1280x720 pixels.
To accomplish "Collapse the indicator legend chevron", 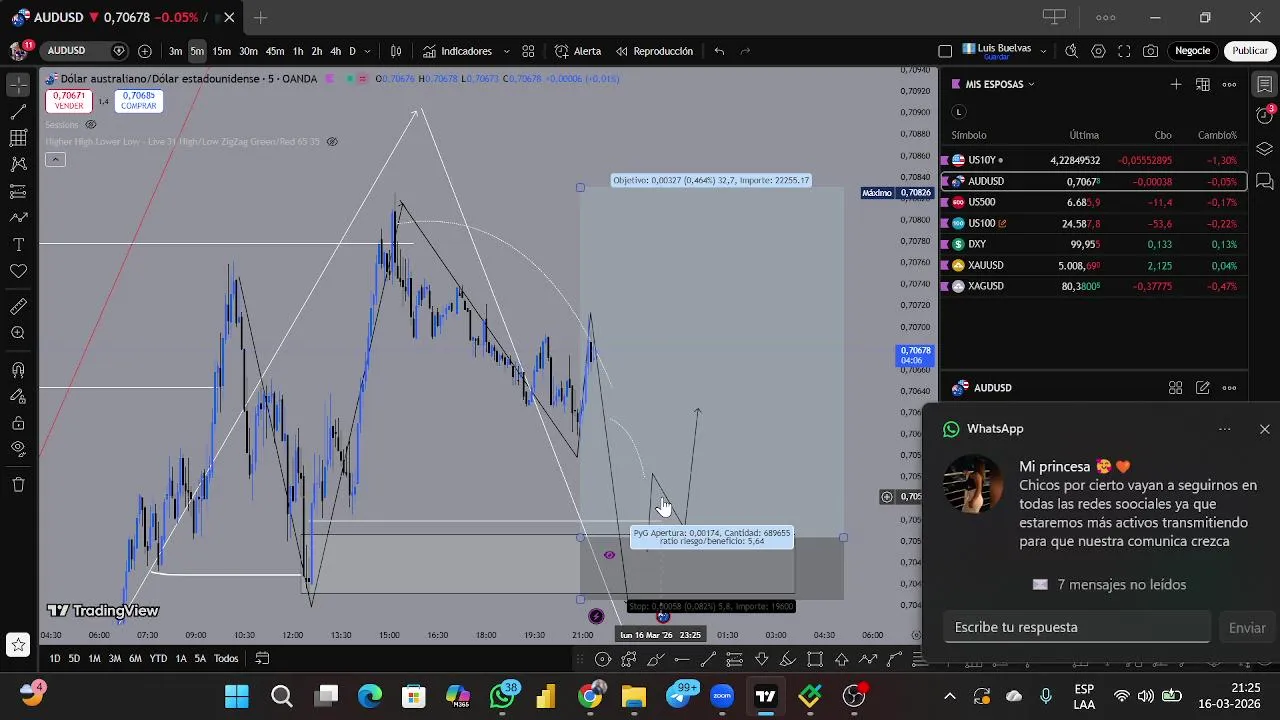I will click(55, 160).
